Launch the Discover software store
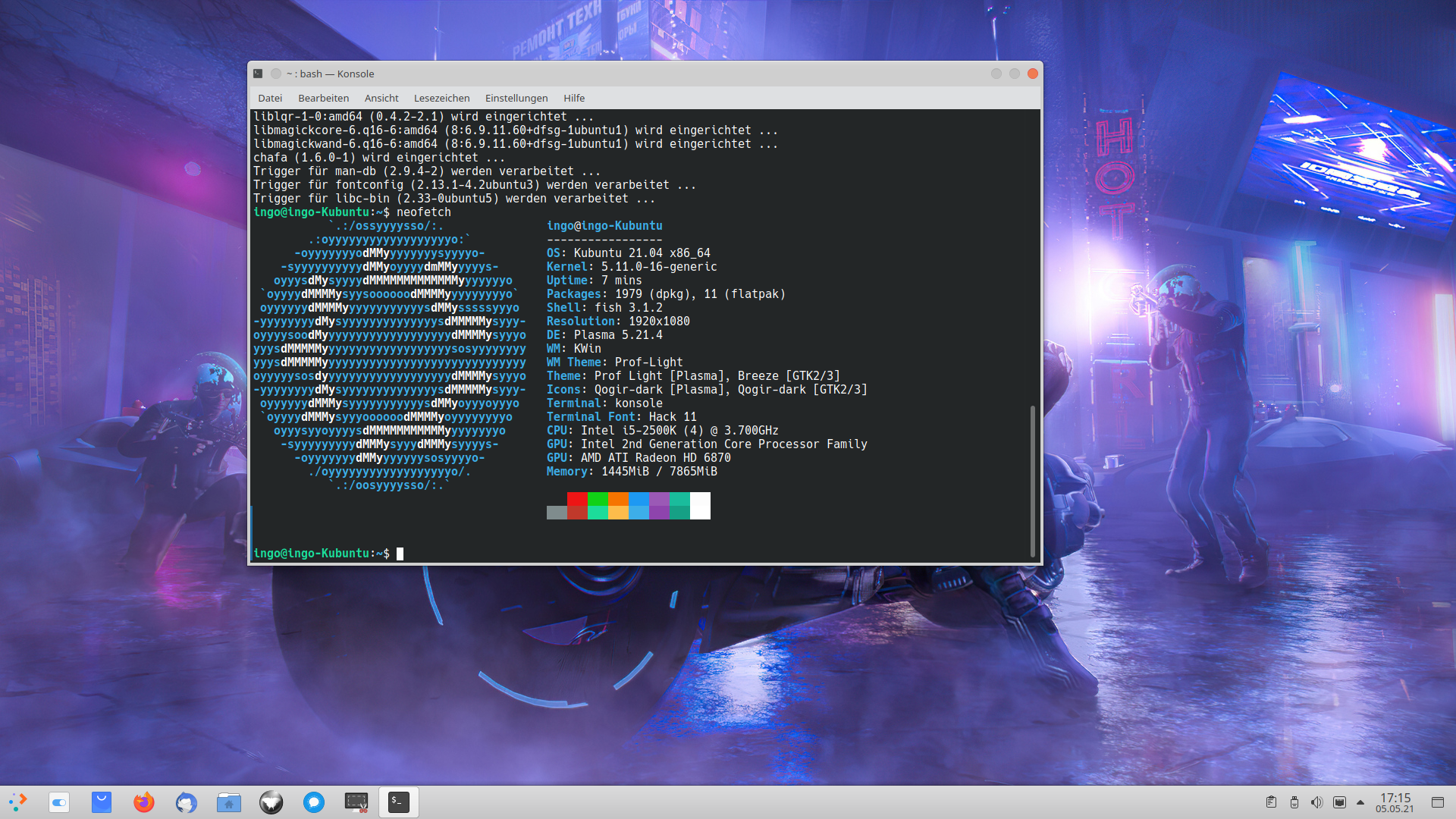1456x819 pixels. coord(102,802)
